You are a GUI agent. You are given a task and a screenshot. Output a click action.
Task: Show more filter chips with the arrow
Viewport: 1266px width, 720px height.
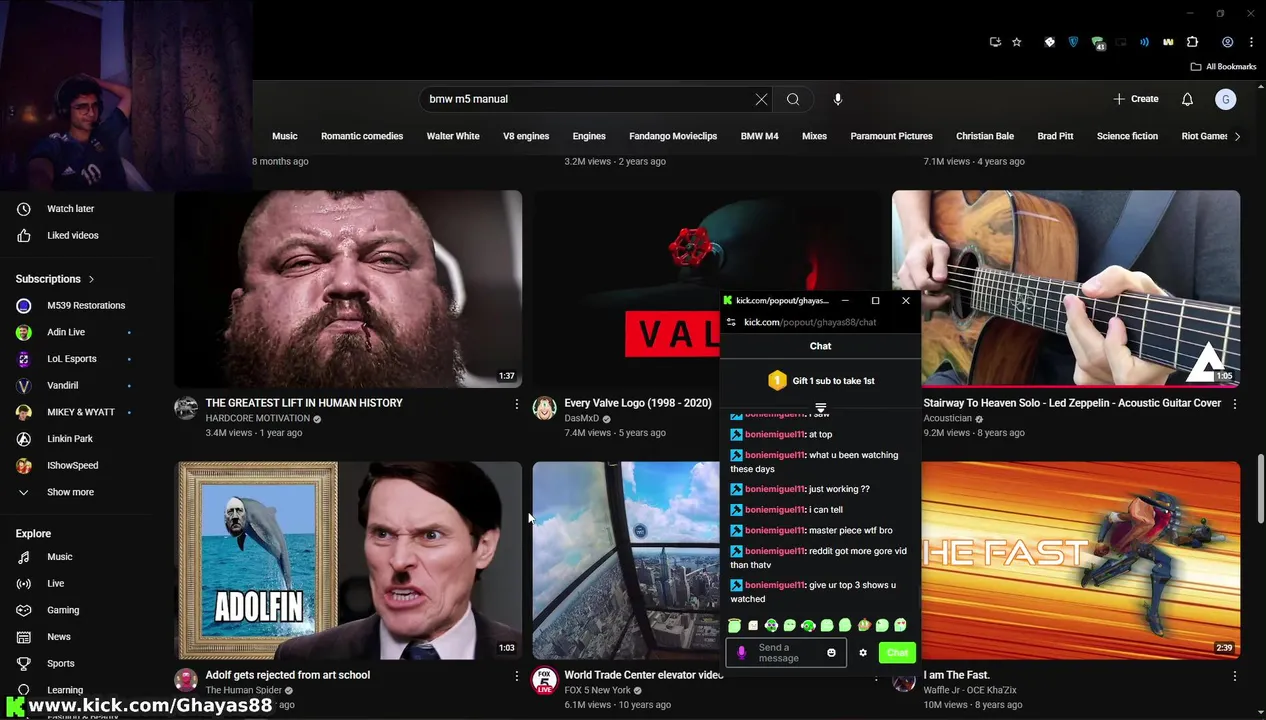1237,136
